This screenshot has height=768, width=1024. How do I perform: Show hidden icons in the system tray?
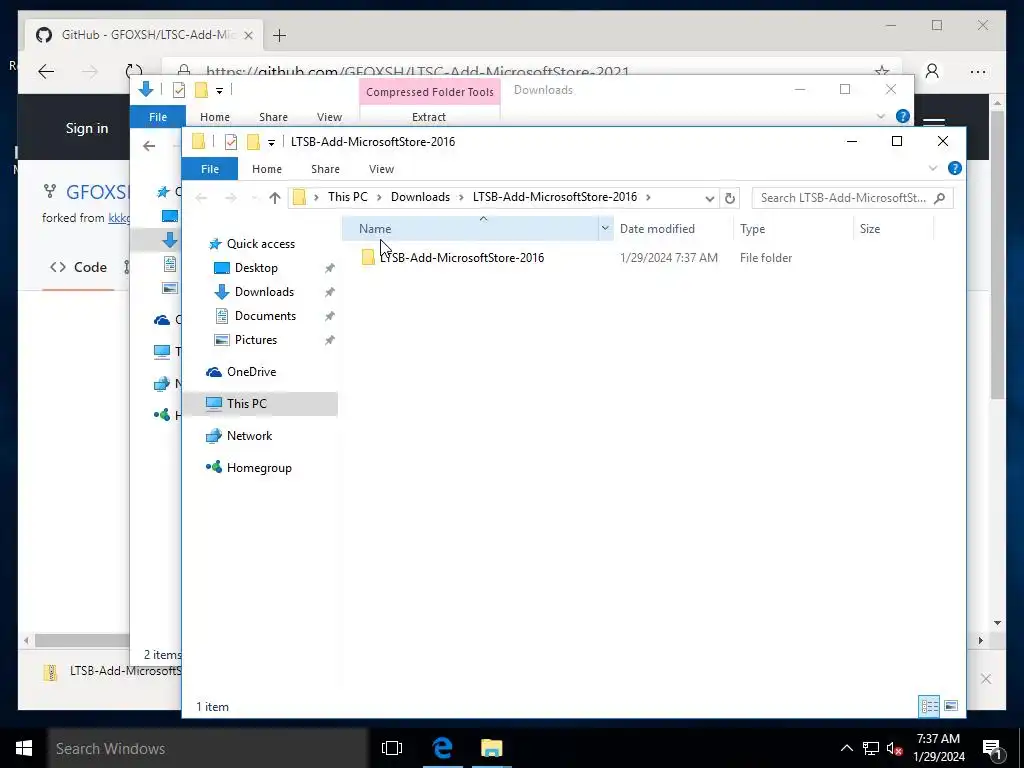coord(846,748)
